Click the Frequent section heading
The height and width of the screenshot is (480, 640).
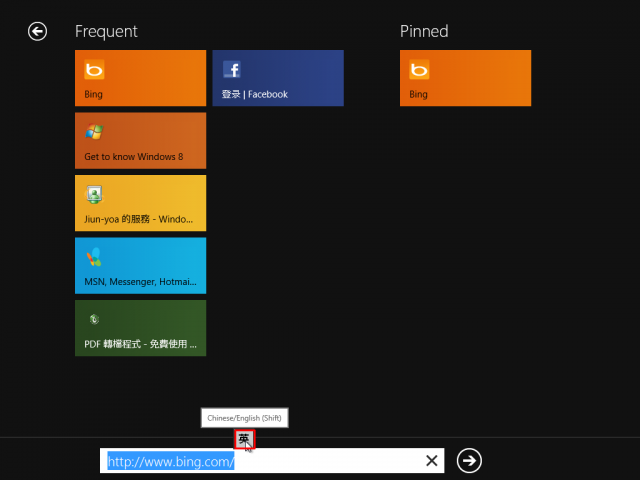click(106, 31)
